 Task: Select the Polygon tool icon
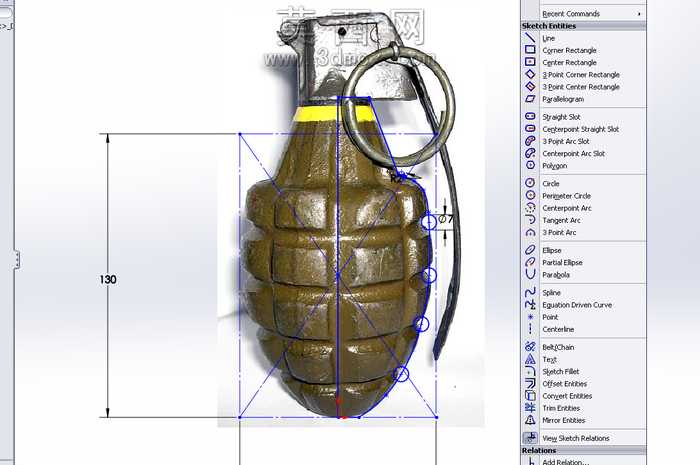pyautogui.click(x=530, y=165)
